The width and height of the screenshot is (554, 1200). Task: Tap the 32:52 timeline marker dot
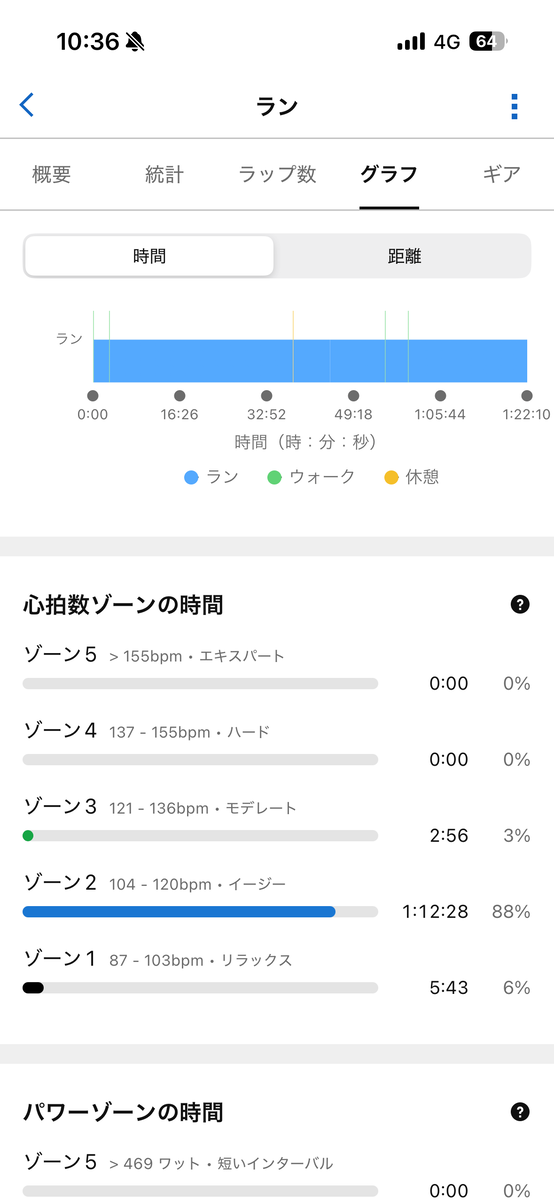266,396
